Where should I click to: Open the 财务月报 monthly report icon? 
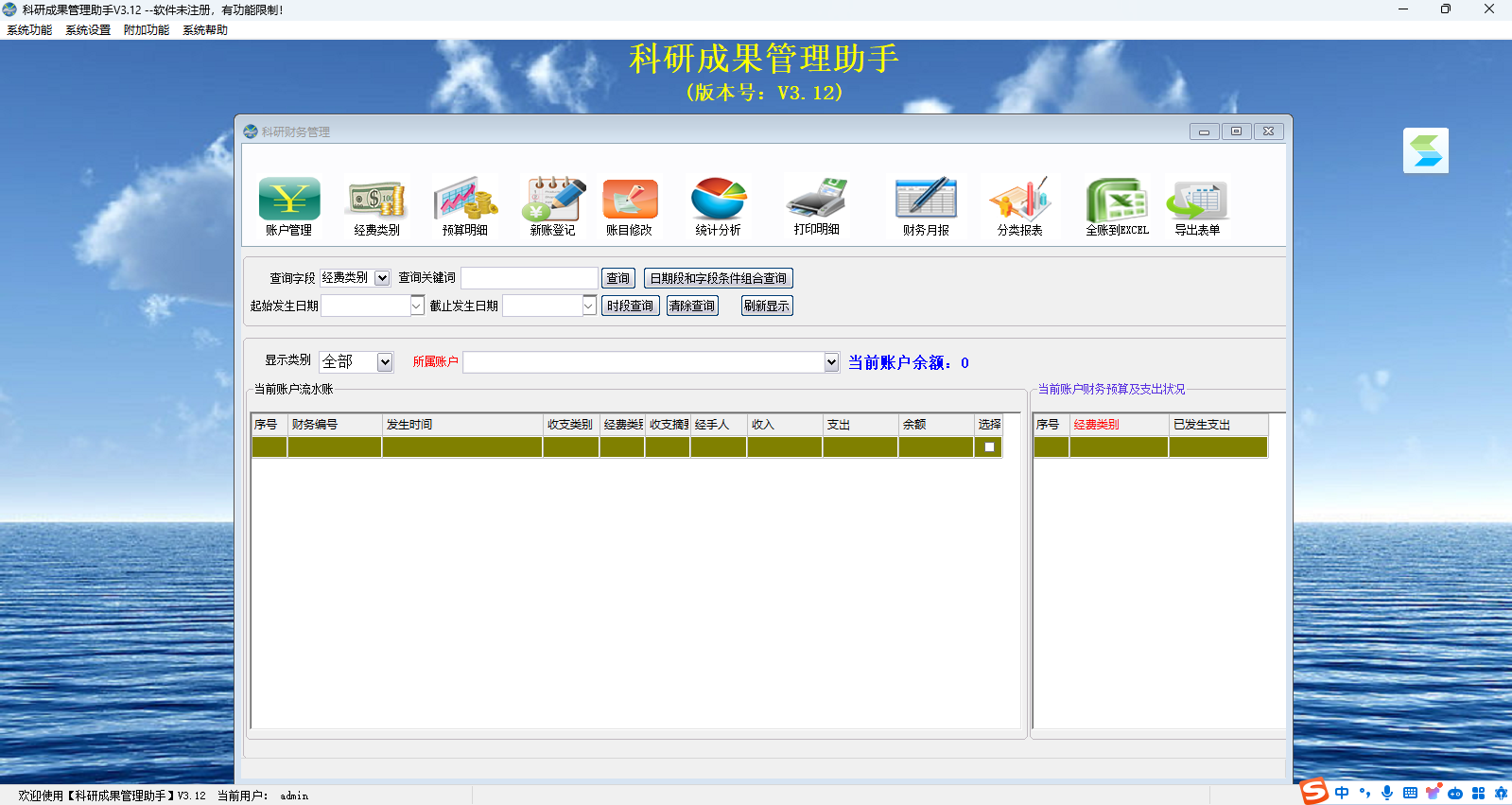coord(927,199)
